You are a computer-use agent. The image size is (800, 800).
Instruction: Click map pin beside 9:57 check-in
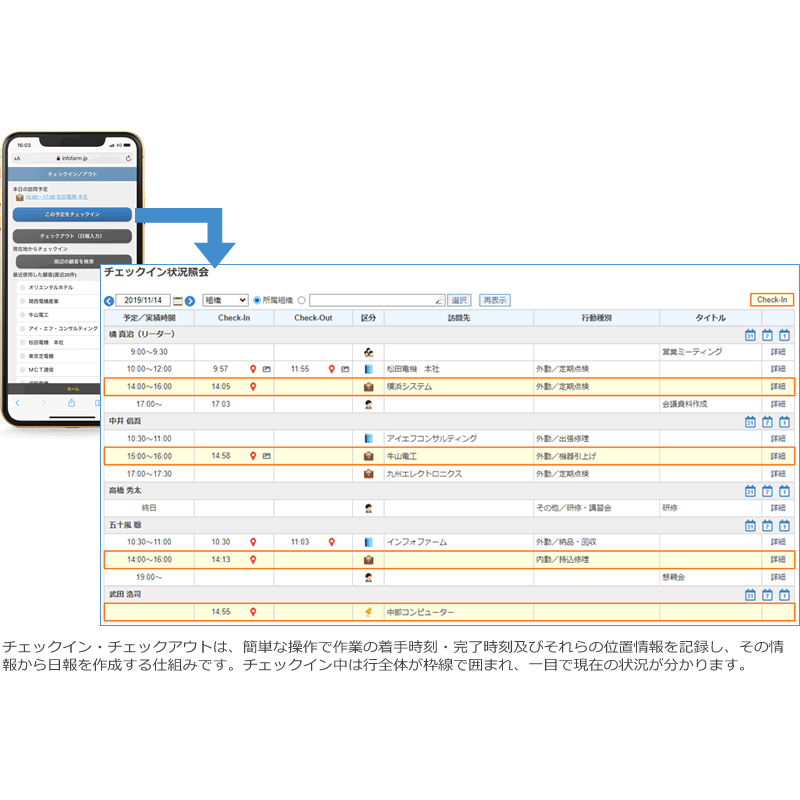(253, 369)
